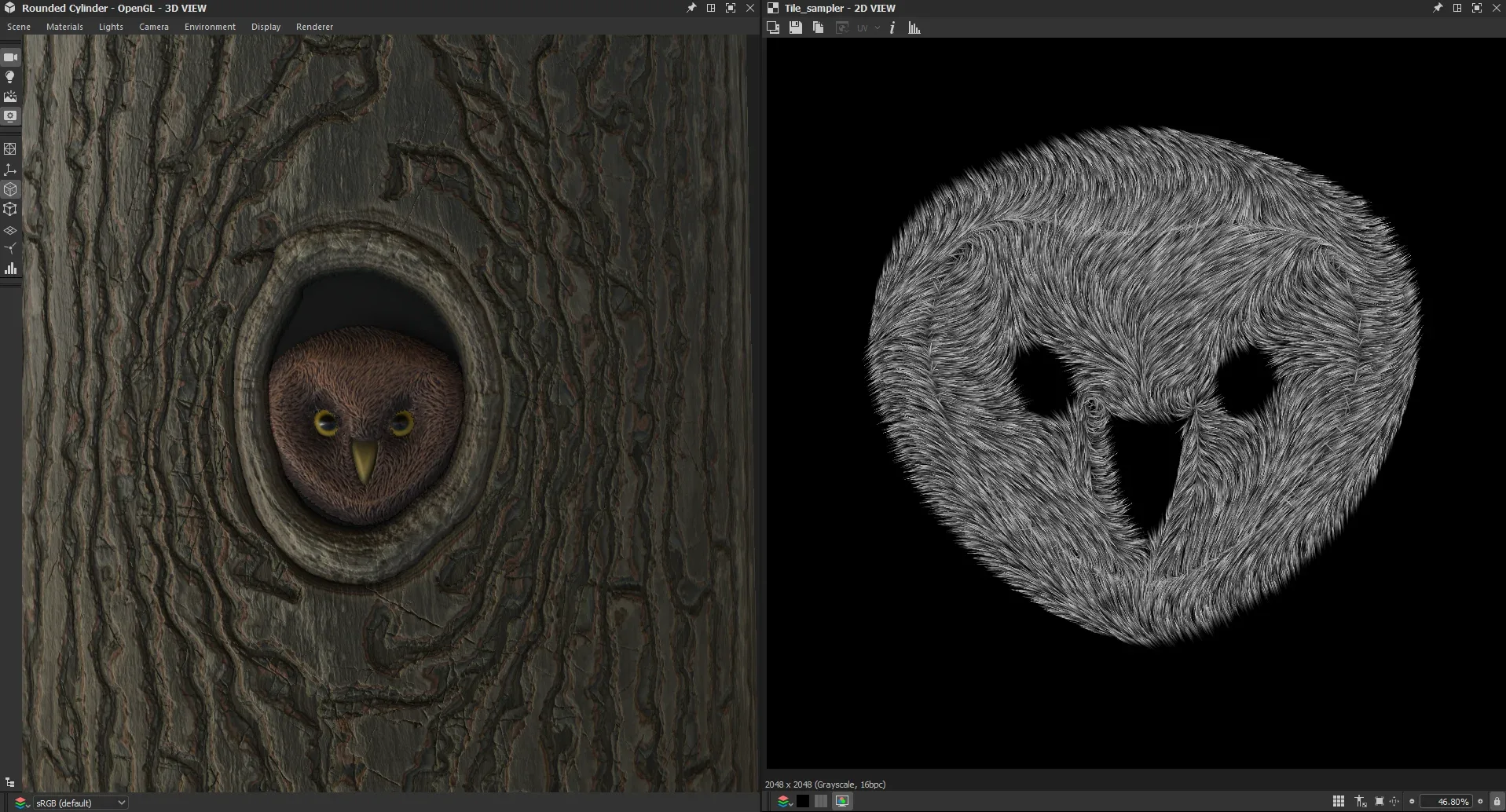Click the save image icon in the 2D view
The image size is (1506, 812).
coord(795,27)
